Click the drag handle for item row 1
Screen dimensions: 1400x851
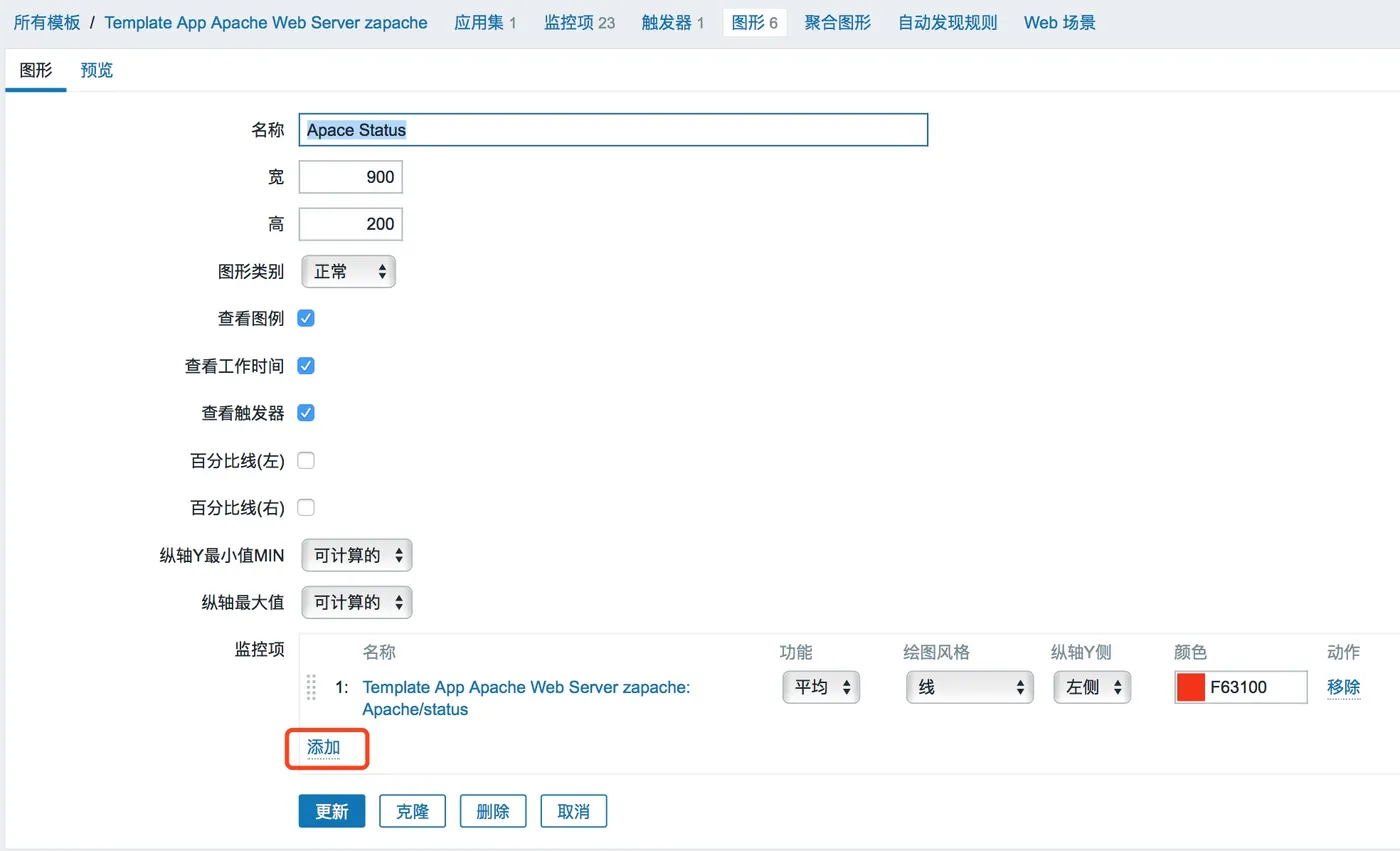coord(311,687)
